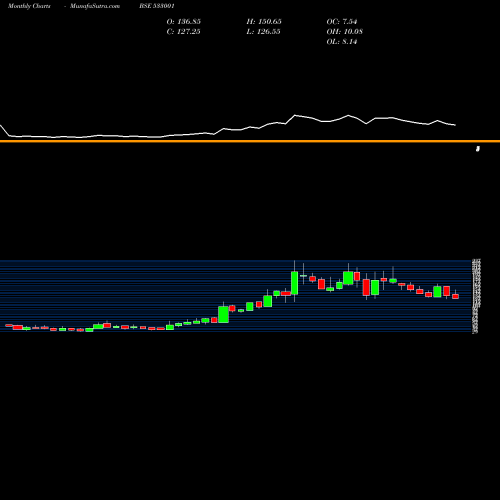The height and width of the screenshot is (500, 500).
Task: Click the close value 'C: 127.25'
Action: tap(183, 32)
